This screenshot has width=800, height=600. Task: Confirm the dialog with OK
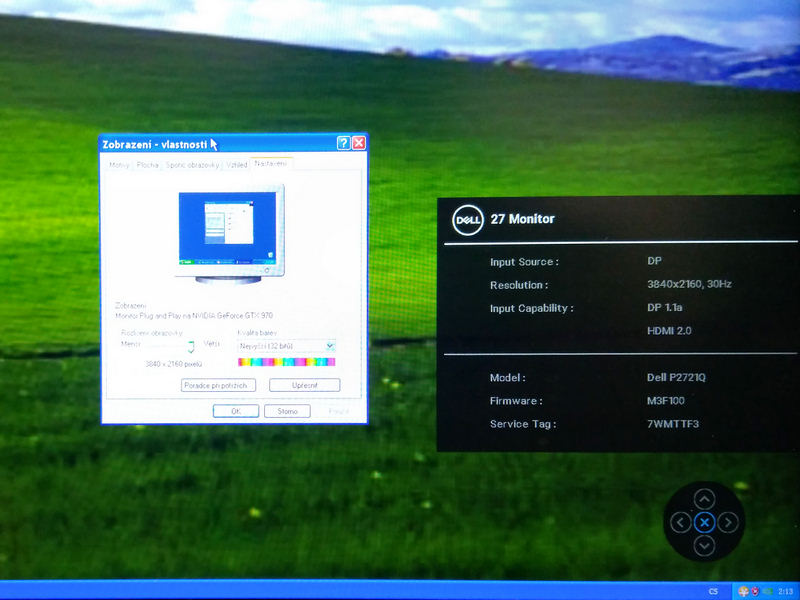(236, 411)
